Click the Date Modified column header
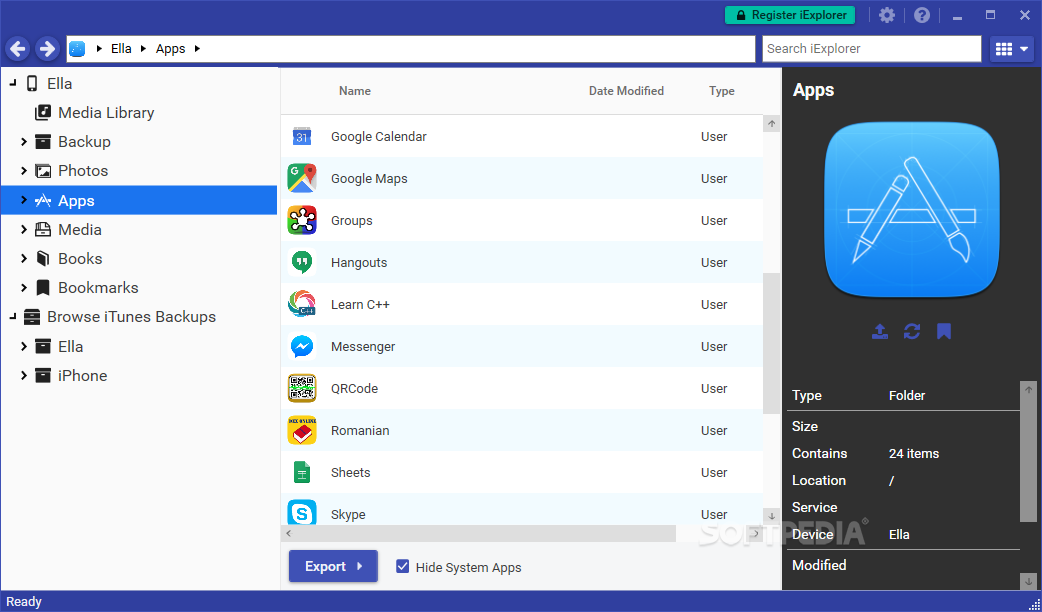 coord(626,91)
